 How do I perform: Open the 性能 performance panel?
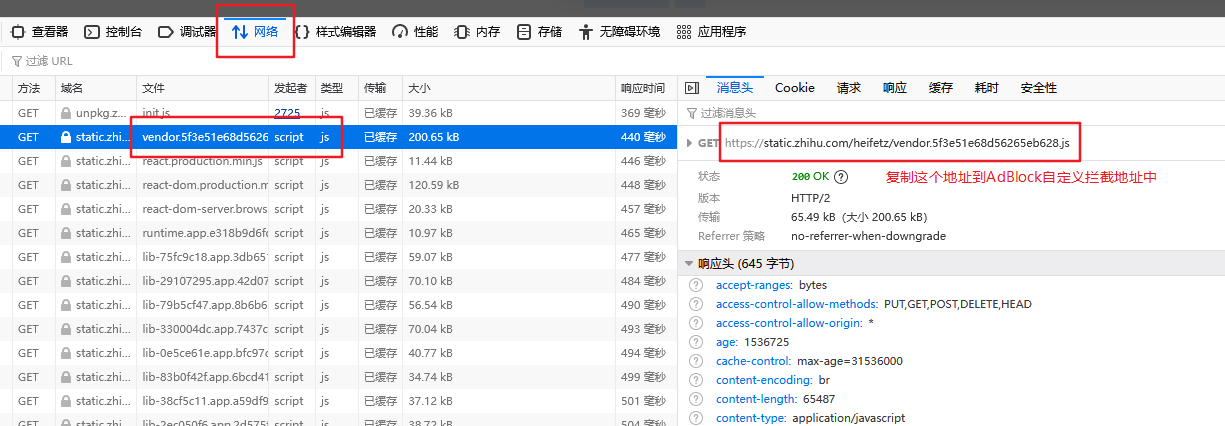click(415, 32)
